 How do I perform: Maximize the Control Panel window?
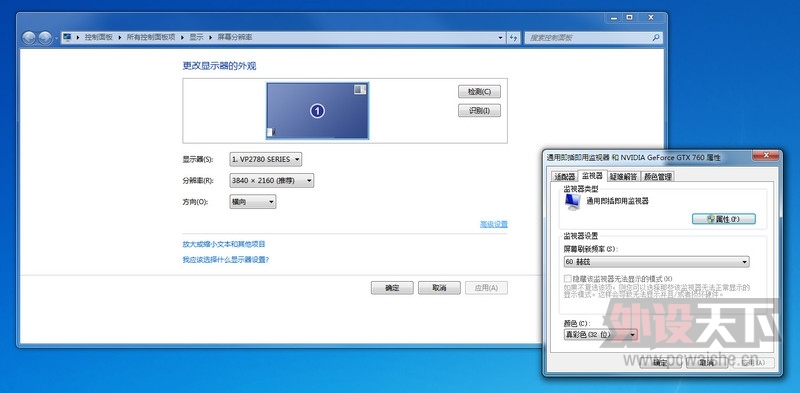(x=630, y=17)
